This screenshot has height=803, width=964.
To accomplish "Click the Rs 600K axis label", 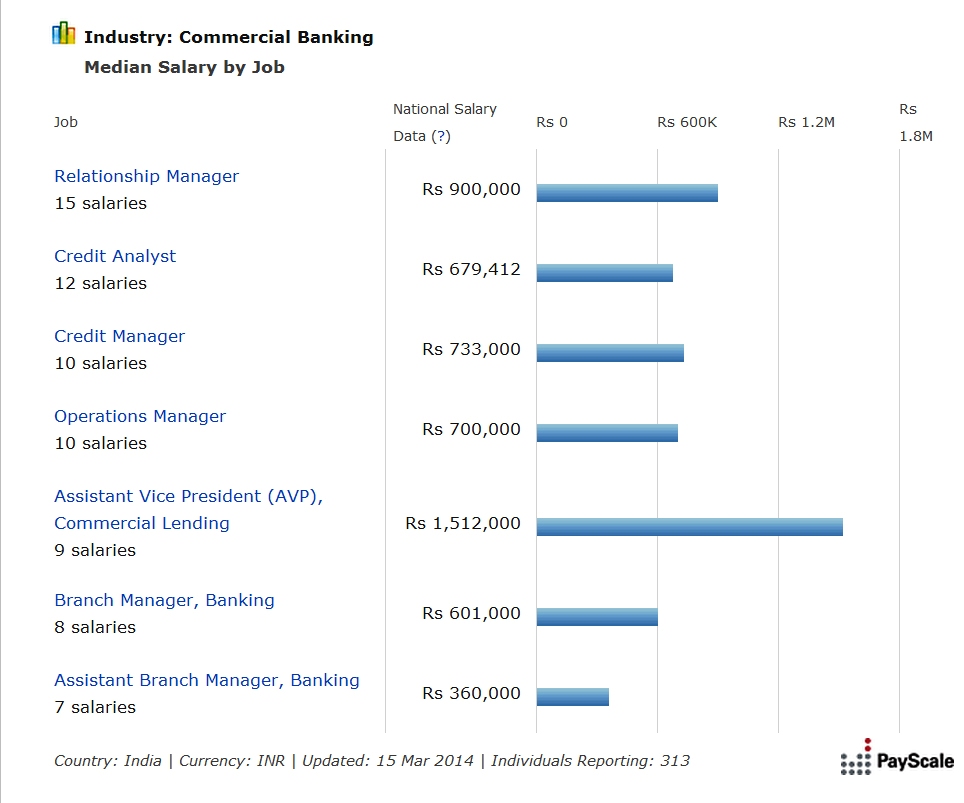I will click(687, 122).
